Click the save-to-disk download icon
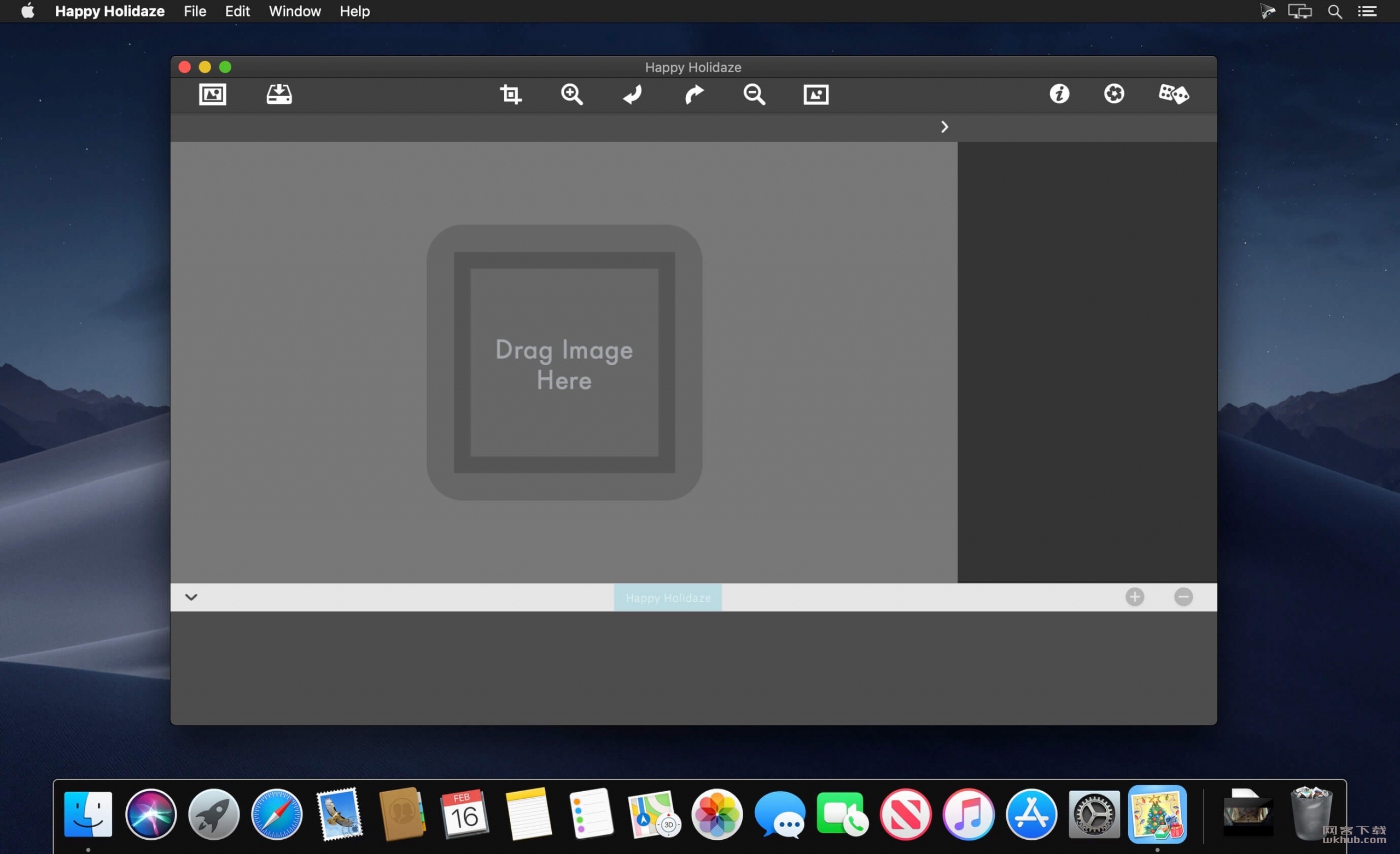The width and height of the screenshot is (1400, 854). click(x=279, y=95)
